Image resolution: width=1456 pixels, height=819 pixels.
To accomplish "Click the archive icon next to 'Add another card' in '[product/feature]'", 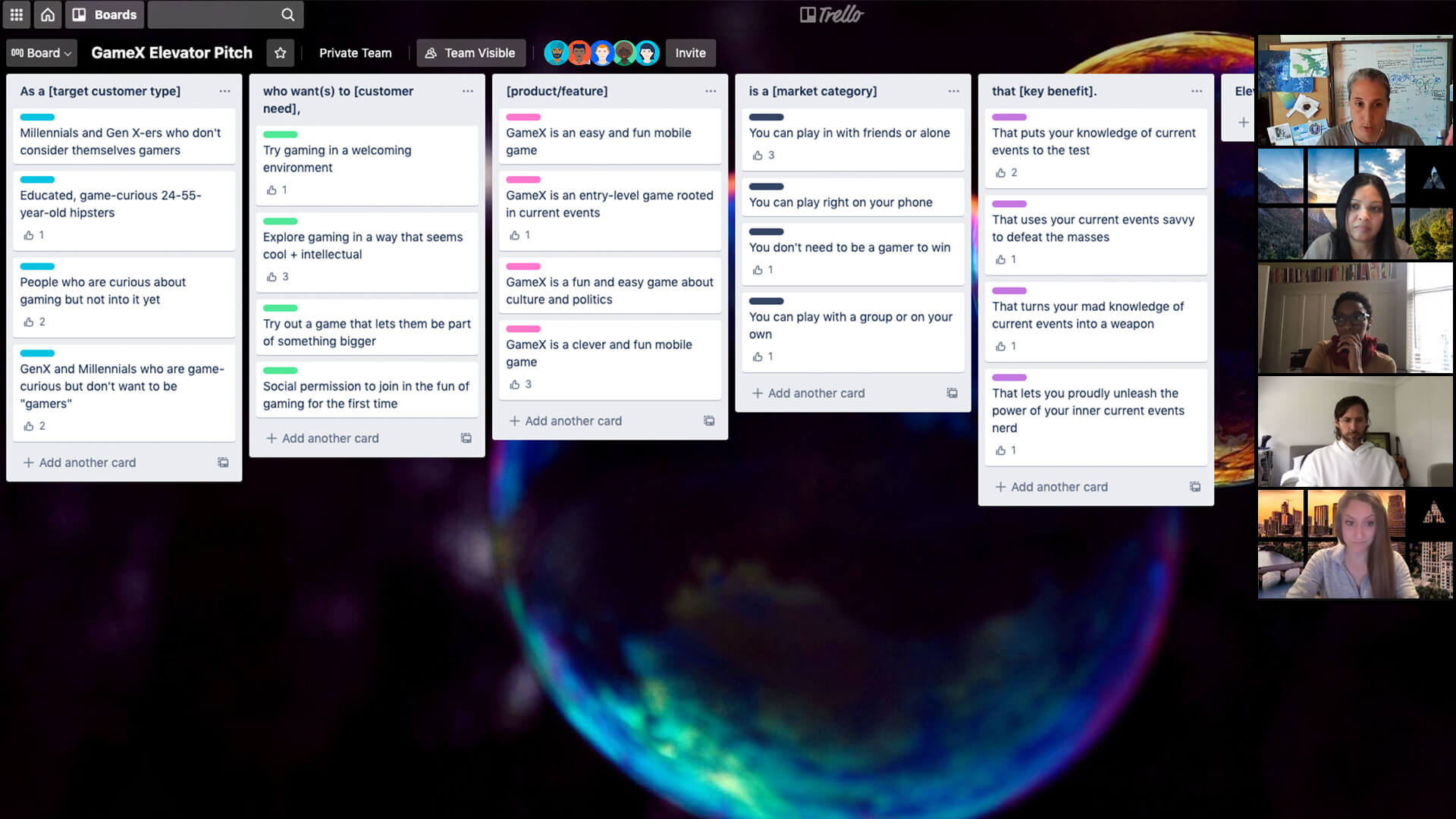I will click(x=710, y=420).
